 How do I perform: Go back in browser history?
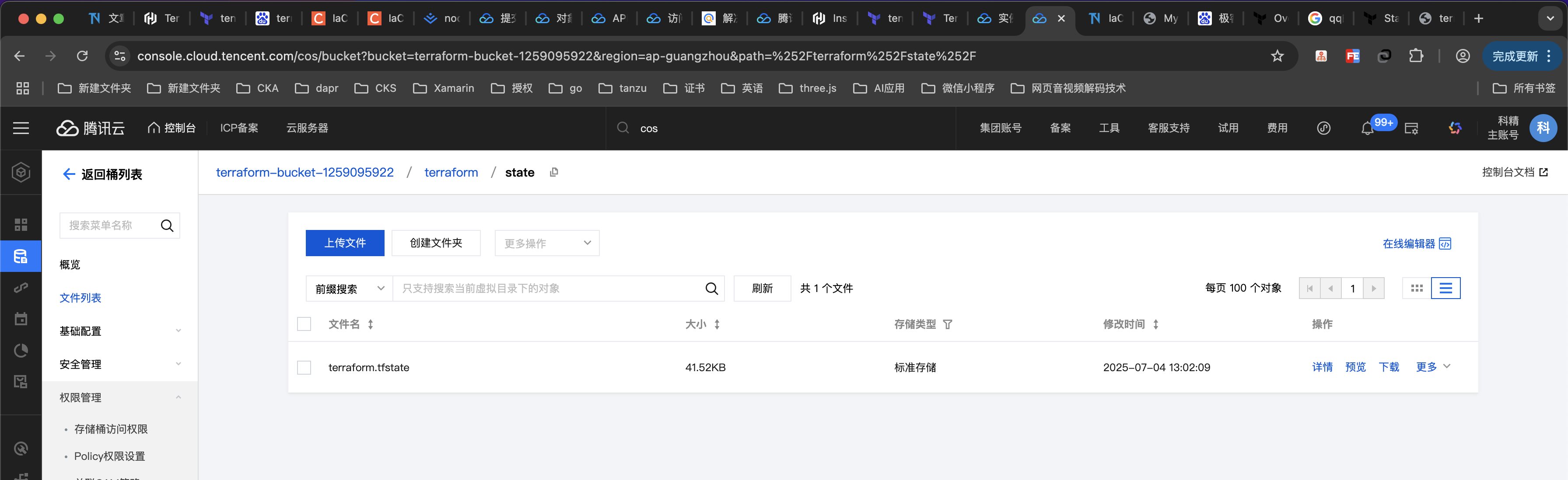pos(20,56)
